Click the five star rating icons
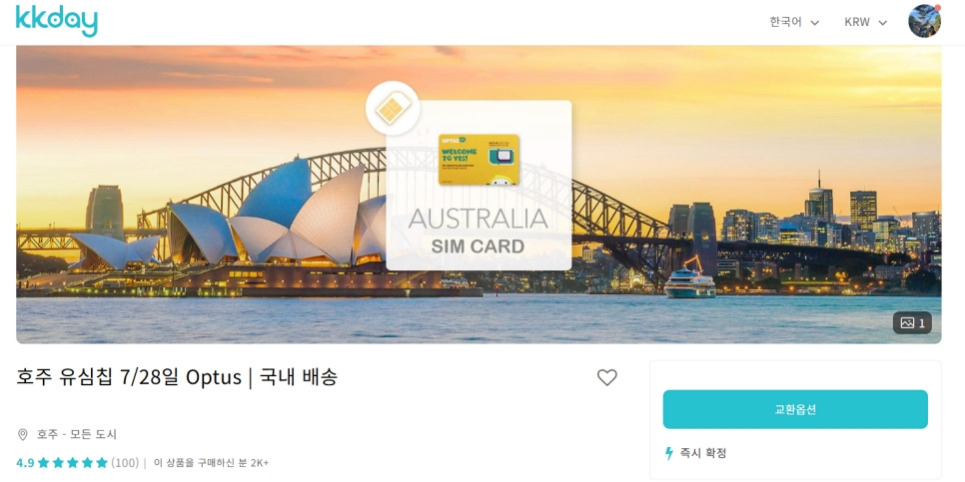The image size is (965, 482). 73,462
